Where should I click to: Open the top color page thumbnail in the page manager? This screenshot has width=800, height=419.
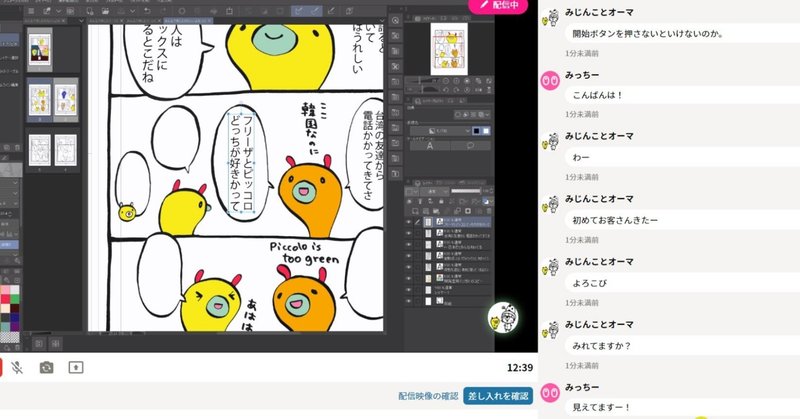pos(39,50)
